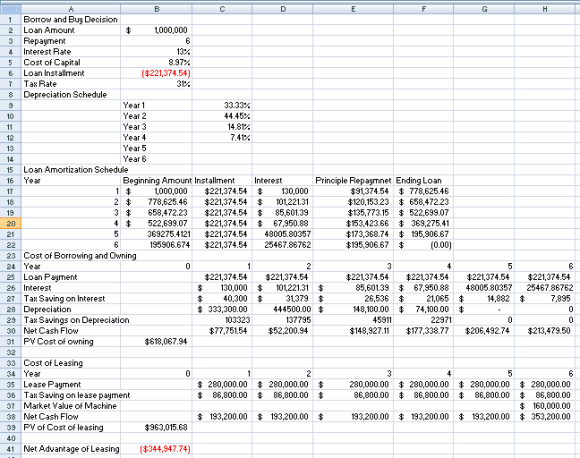Select column A header
Image resolution: width=580 pixels, height=458 pixels.
(71, 9)
